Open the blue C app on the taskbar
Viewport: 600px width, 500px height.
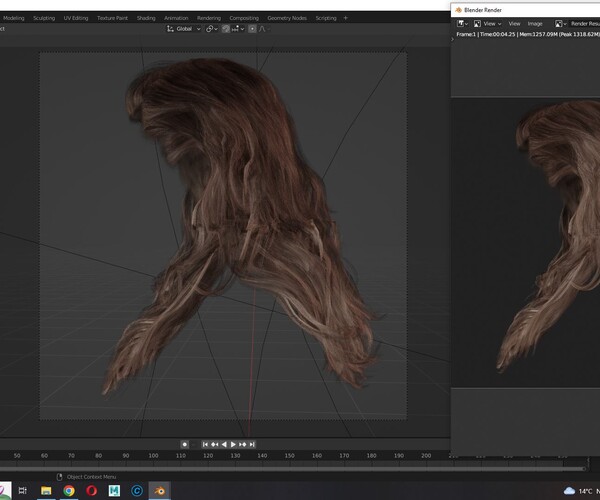(x=137, y=490)
